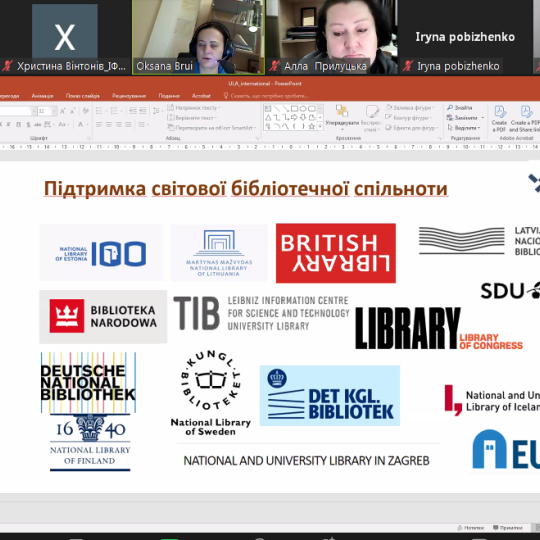The width and height of the screenshot is (540, 540).
Task: Open the Рецензування ribbon tab
Action: click(x=129, y=96)
